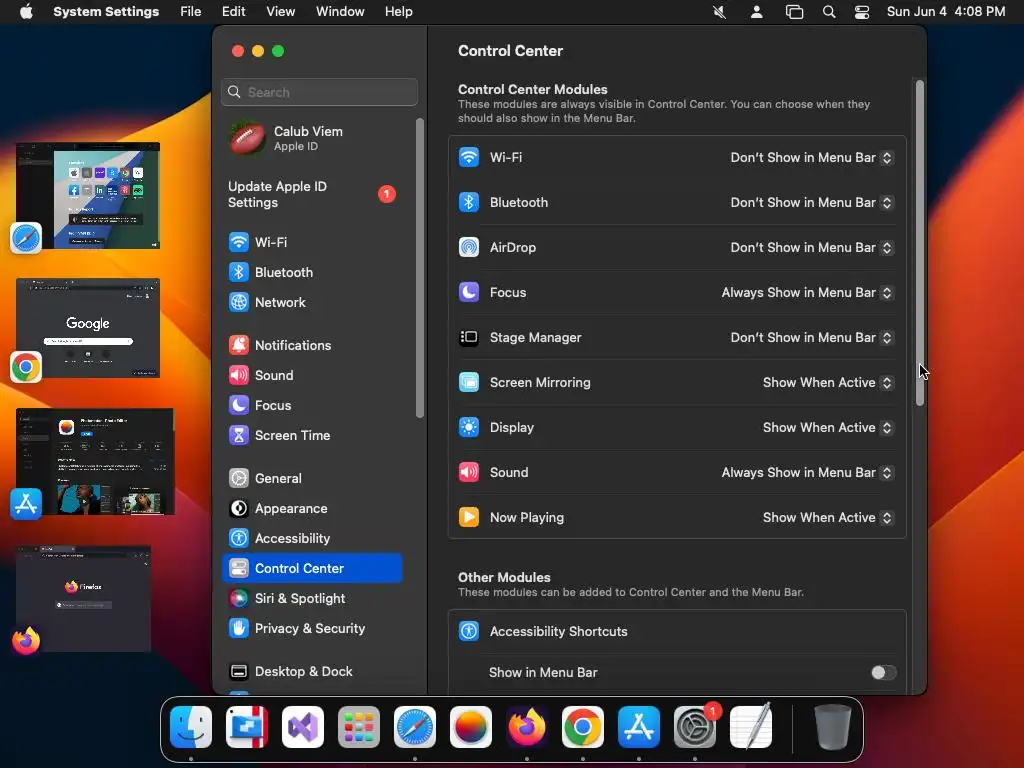
Task: Change AirDrop menu bar visibility option
Action: click(811, 248)
